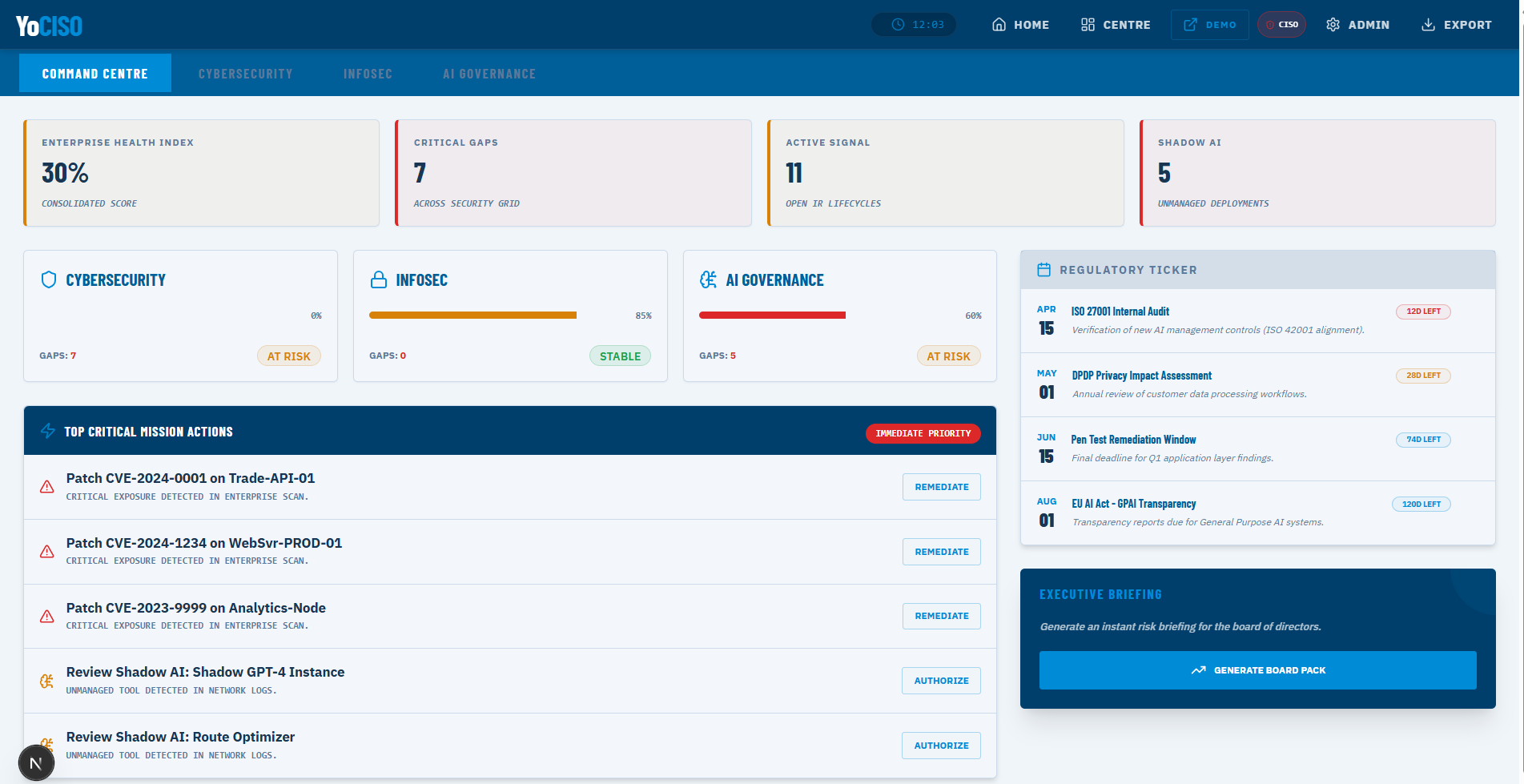Image resolution: width=1524 pixels, height=784 pixels.
Task: Click the Export label
Action: (1467, 25)
